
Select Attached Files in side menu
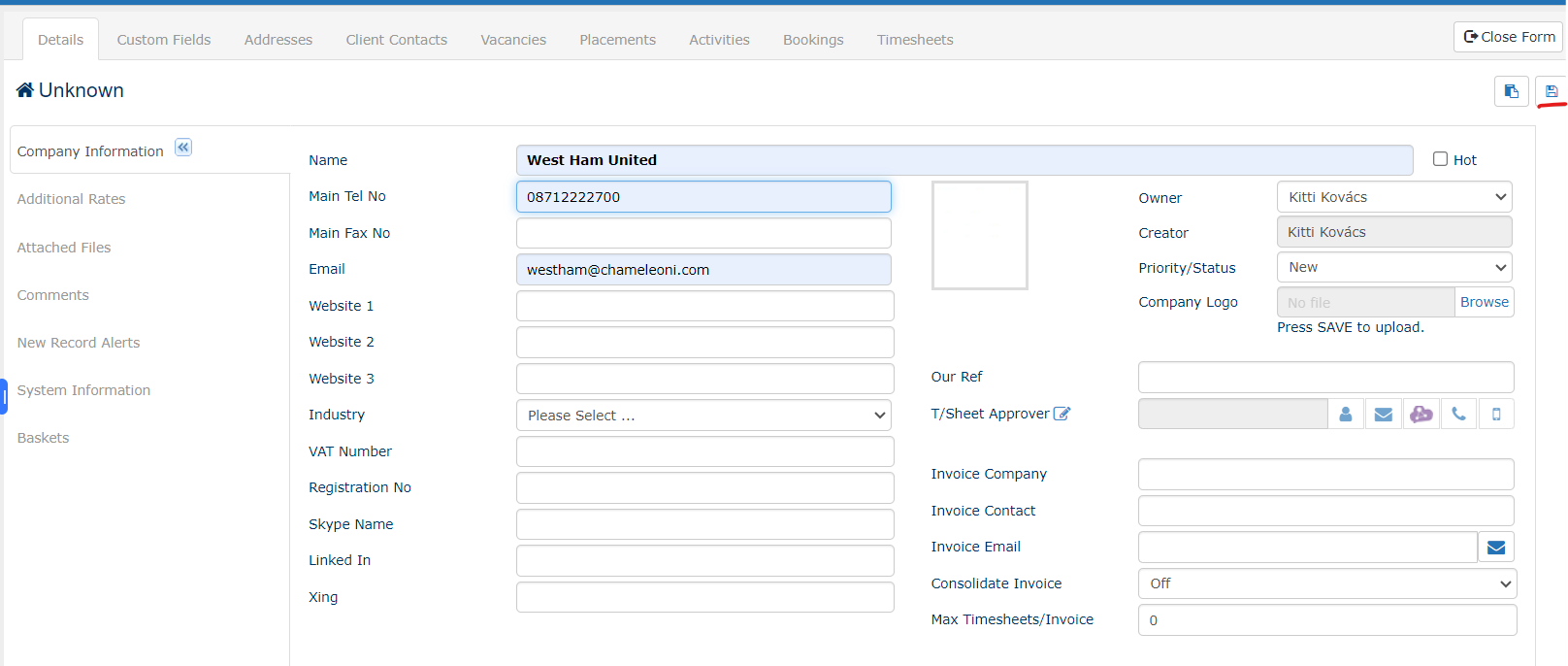tap(64, 248)
